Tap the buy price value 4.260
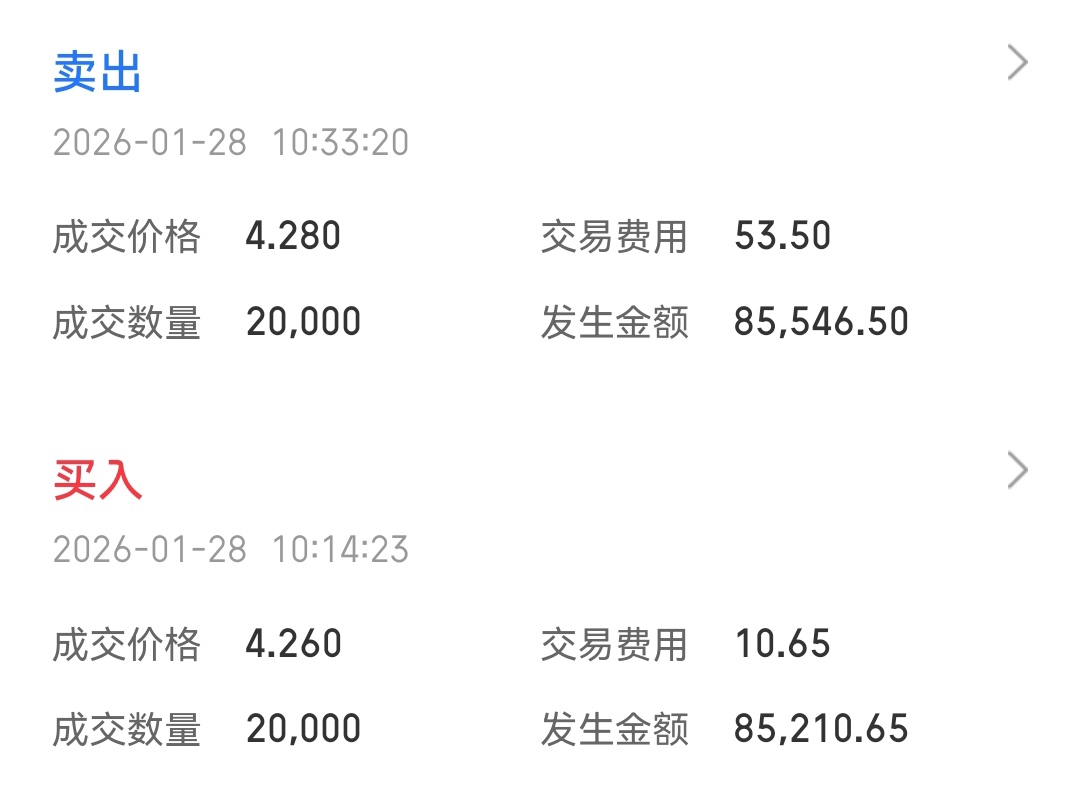This screenshot has width=1080, height=809. 293,643
